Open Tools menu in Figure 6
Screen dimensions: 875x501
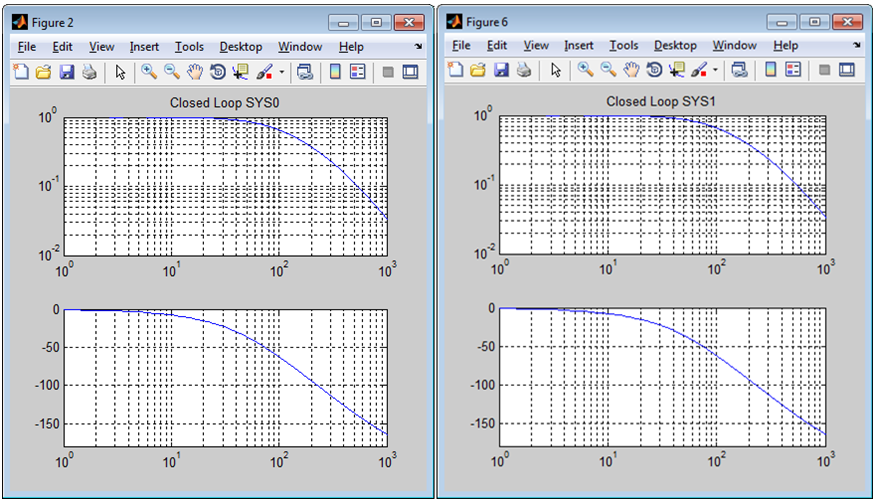coord(623,45)
